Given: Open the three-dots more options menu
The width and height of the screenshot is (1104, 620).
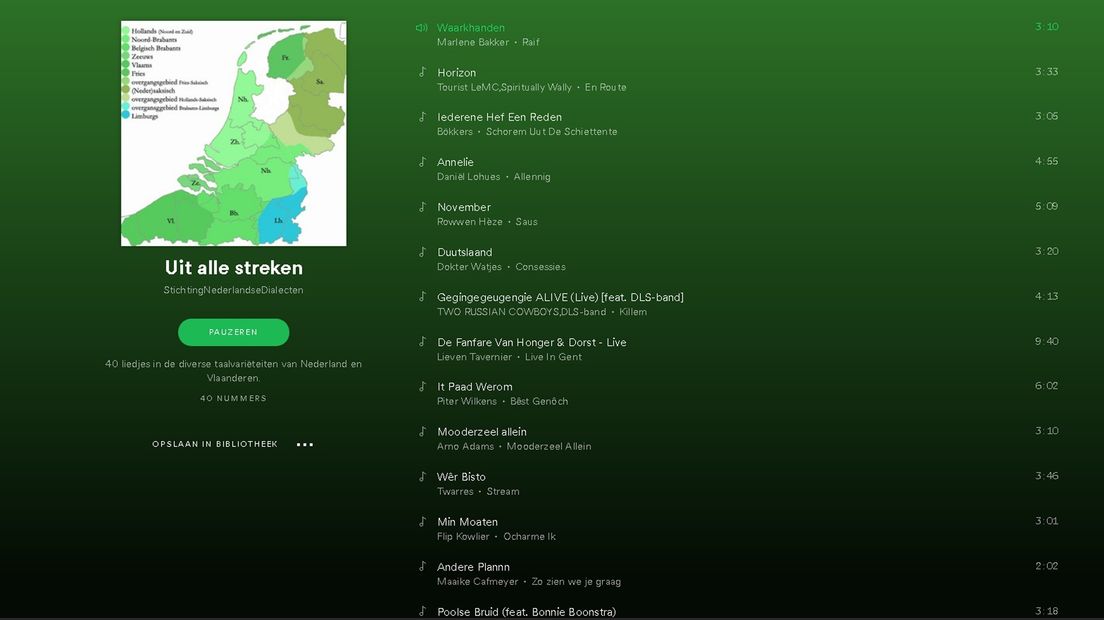Looking at the screenshot, I should click(305, 444).
